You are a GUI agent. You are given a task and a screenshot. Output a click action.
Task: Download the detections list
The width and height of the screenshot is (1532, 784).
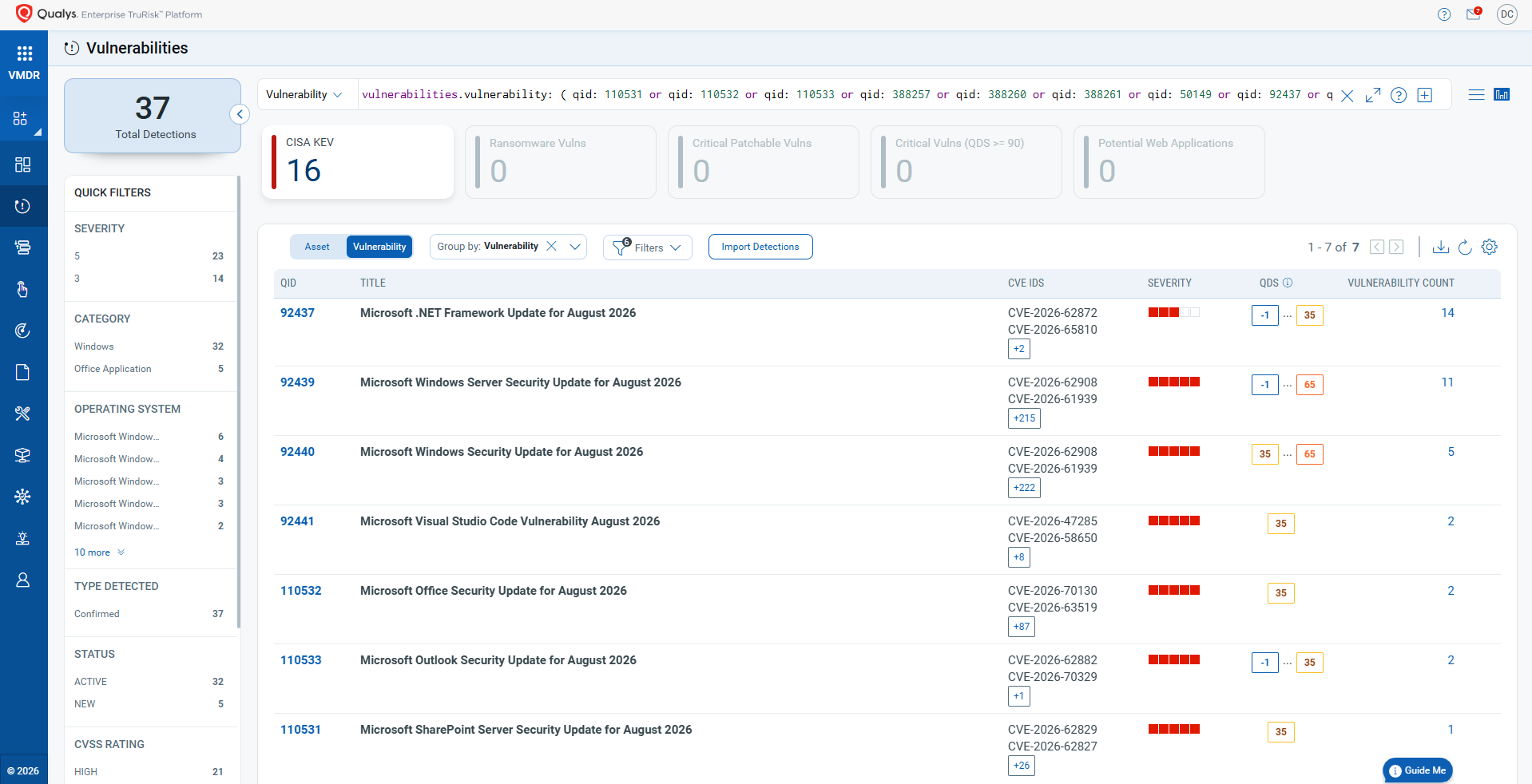[1441, 247]
